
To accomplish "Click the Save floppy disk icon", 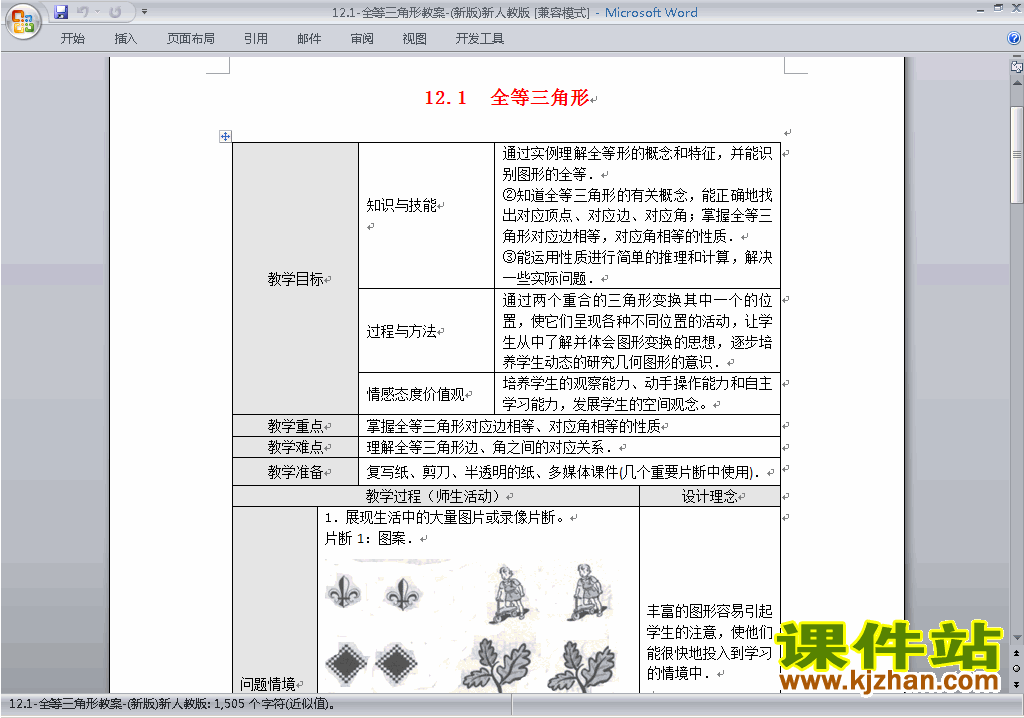I will 61,12.
